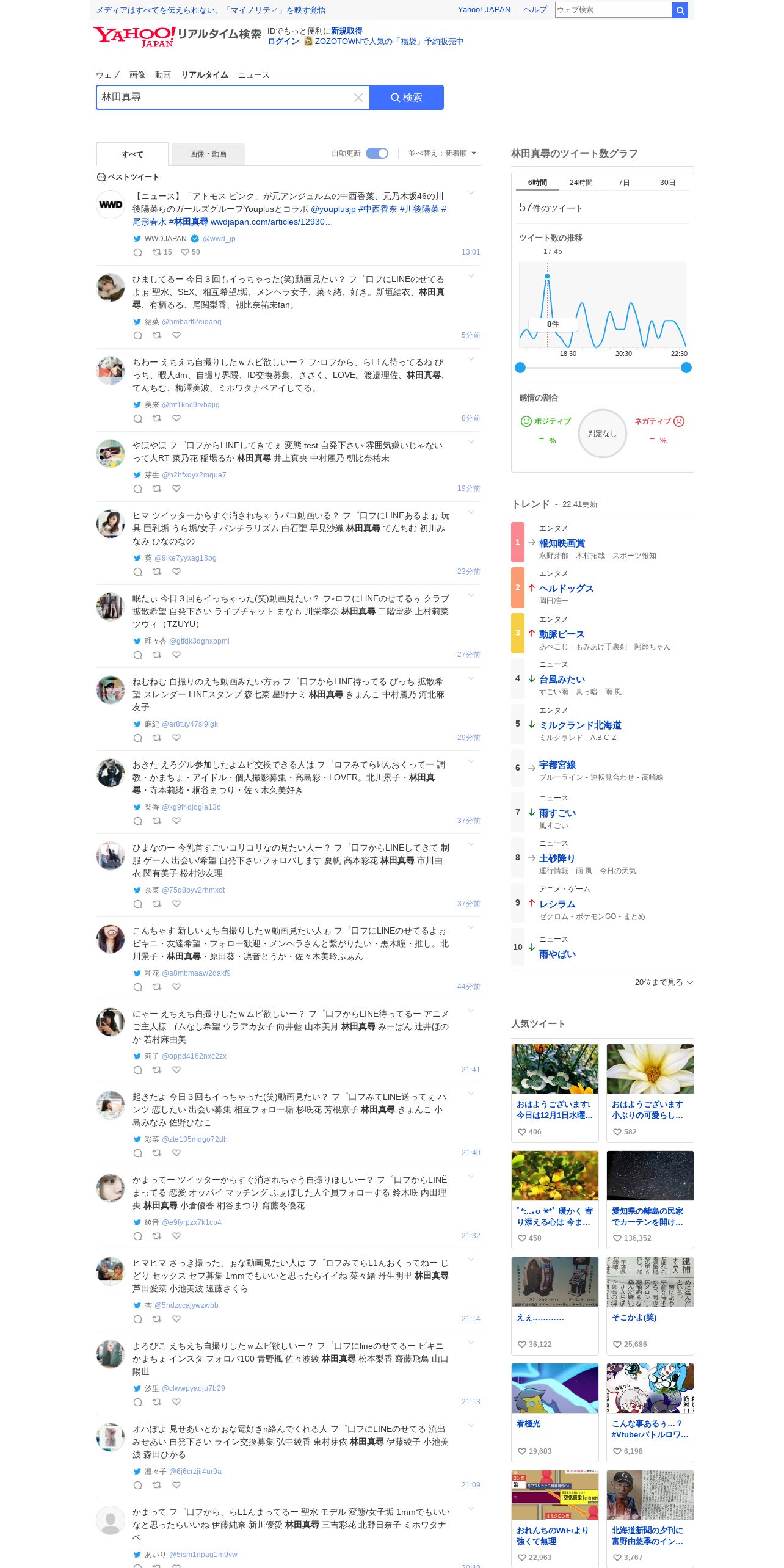This screenshot has height=1568, width=784.
Task: Reply to the WWDJAPAN tweet
Action: click(x=138, y=252)
